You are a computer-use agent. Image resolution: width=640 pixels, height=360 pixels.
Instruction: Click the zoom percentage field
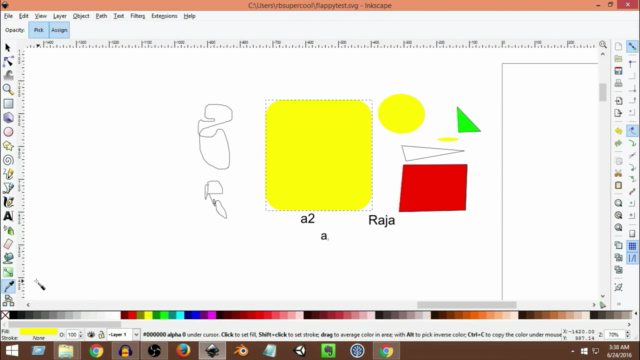point(616,335)
